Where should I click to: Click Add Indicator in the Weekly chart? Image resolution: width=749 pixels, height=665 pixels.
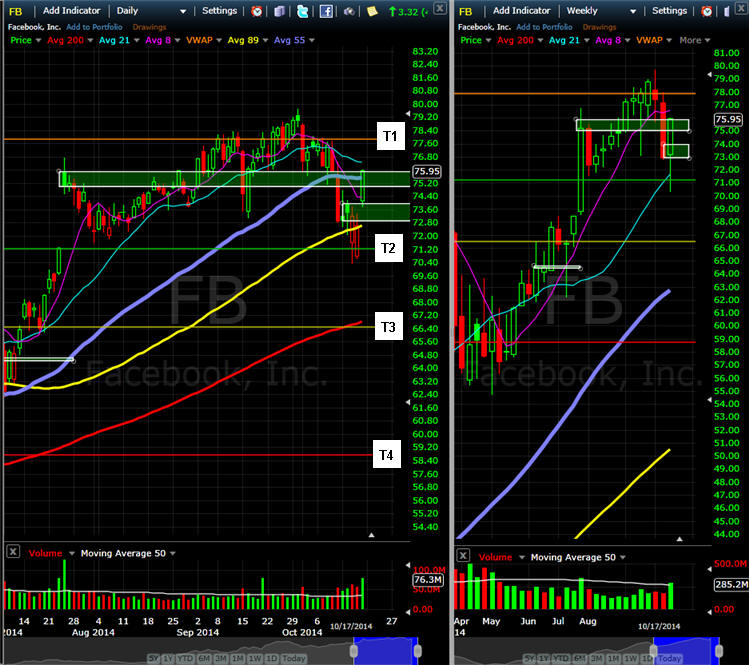[x=522, y=11]
